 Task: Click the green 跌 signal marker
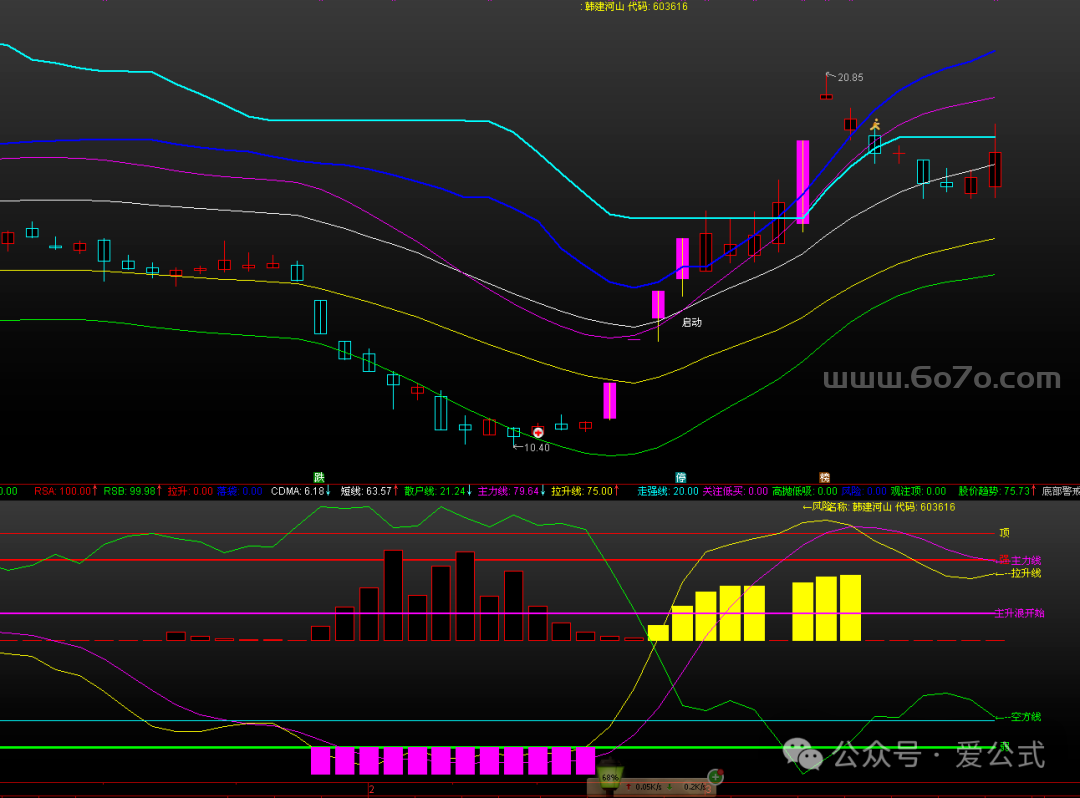319,477
